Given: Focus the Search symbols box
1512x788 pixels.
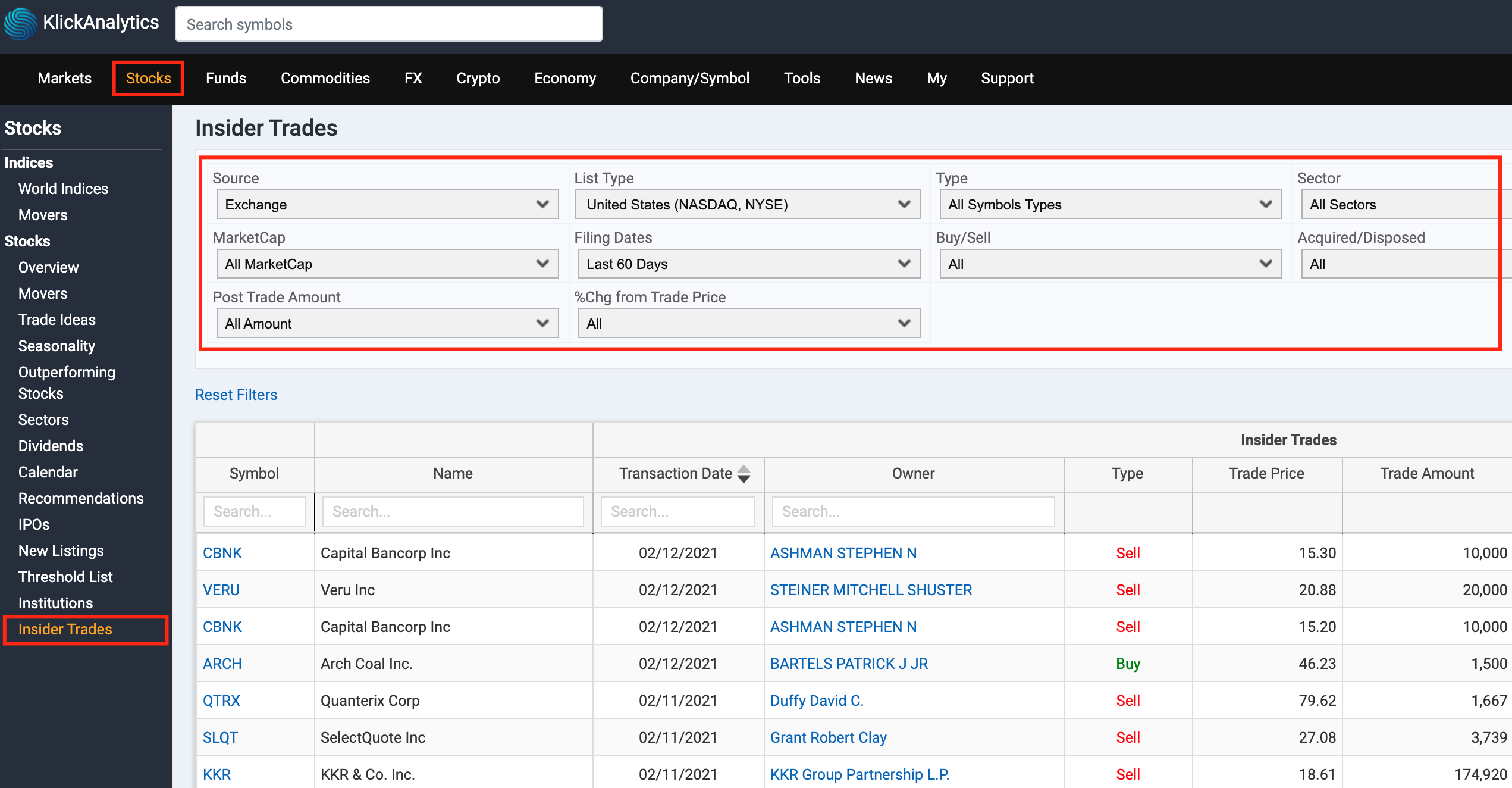Looking at the screenshot, I should (x=388, y=24).
